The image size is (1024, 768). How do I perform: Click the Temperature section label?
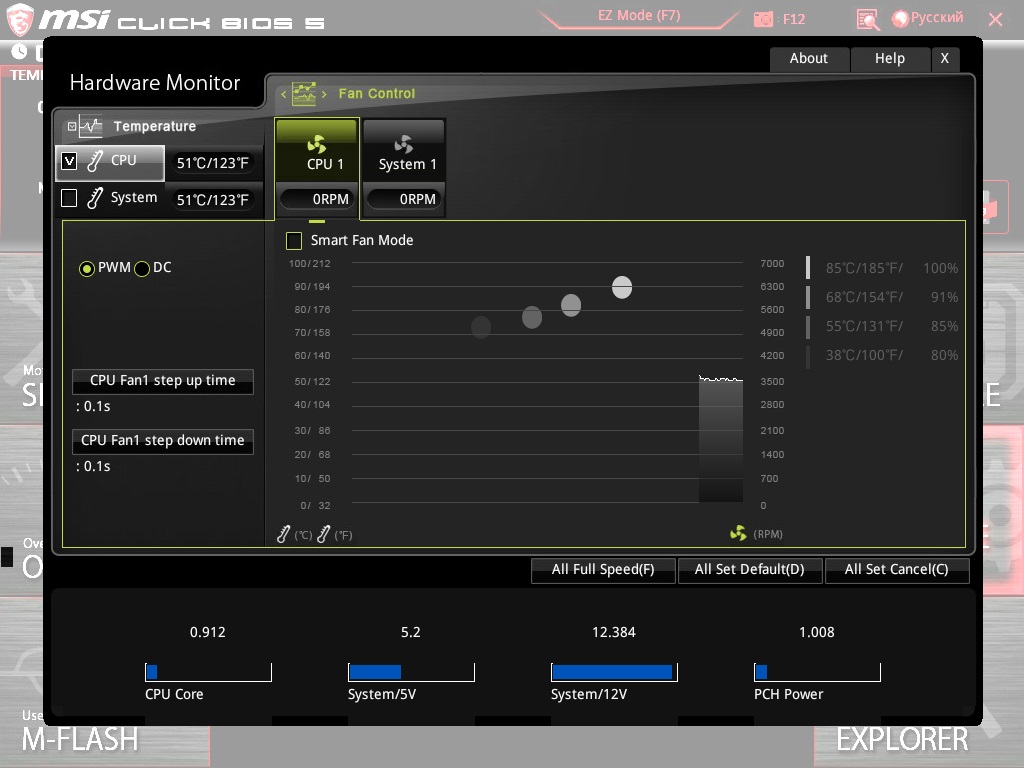[x=155, y=126]
